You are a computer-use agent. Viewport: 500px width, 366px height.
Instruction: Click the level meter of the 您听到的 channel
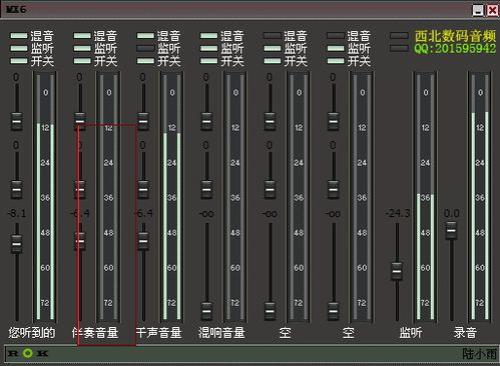click(45, 197)
